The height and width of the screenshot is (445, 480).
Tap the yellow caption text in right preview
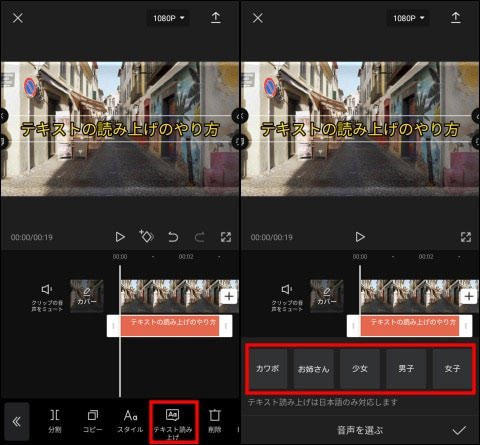360,129
